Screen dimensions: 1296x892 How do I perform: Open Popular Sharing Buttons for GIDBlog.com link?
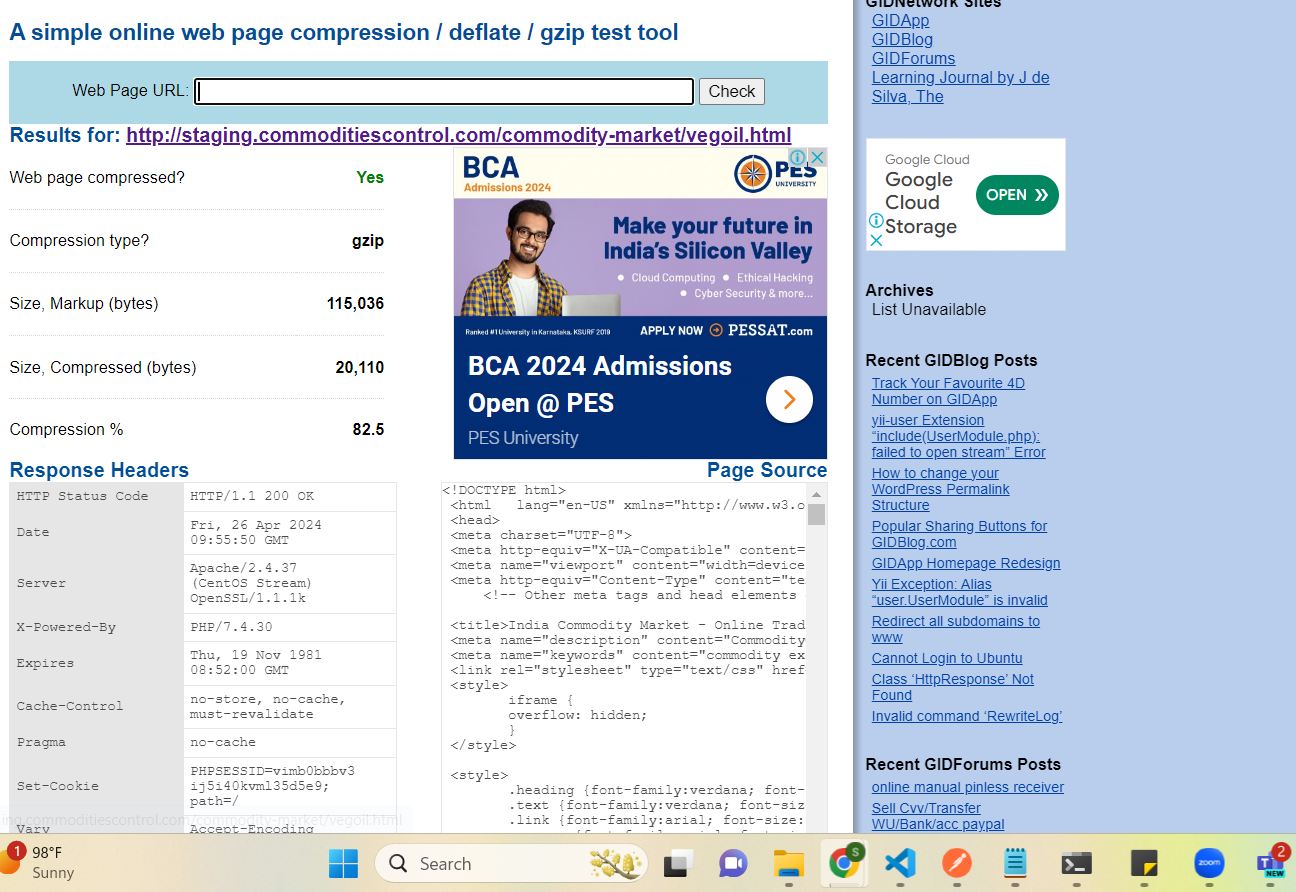[959, 534]
